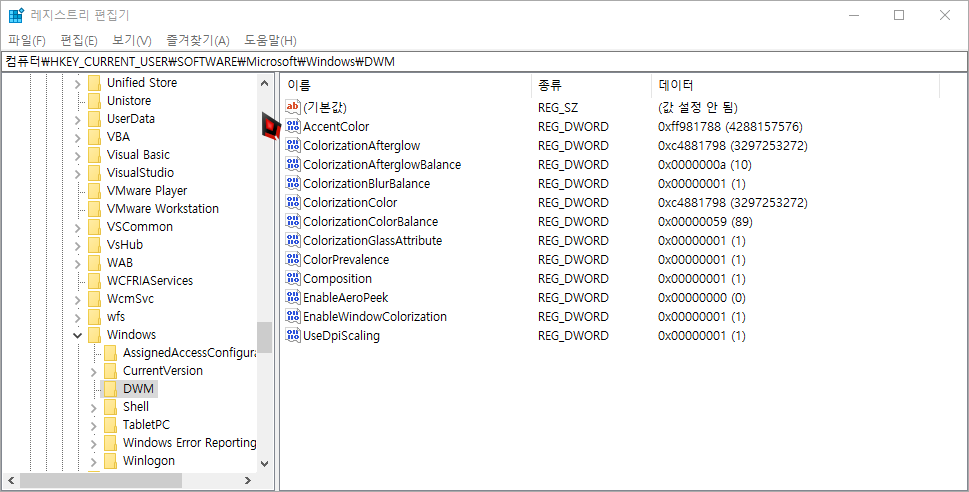Open the 편집(E) menu

pyautogui.click(x=78, y=41)
